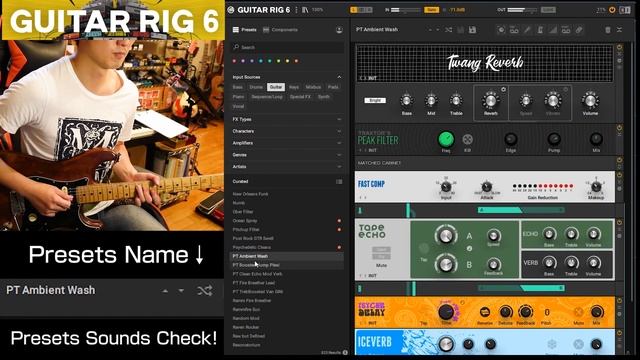
Task: Switch to the Presets tab
Action: click(x=244, y=30)
